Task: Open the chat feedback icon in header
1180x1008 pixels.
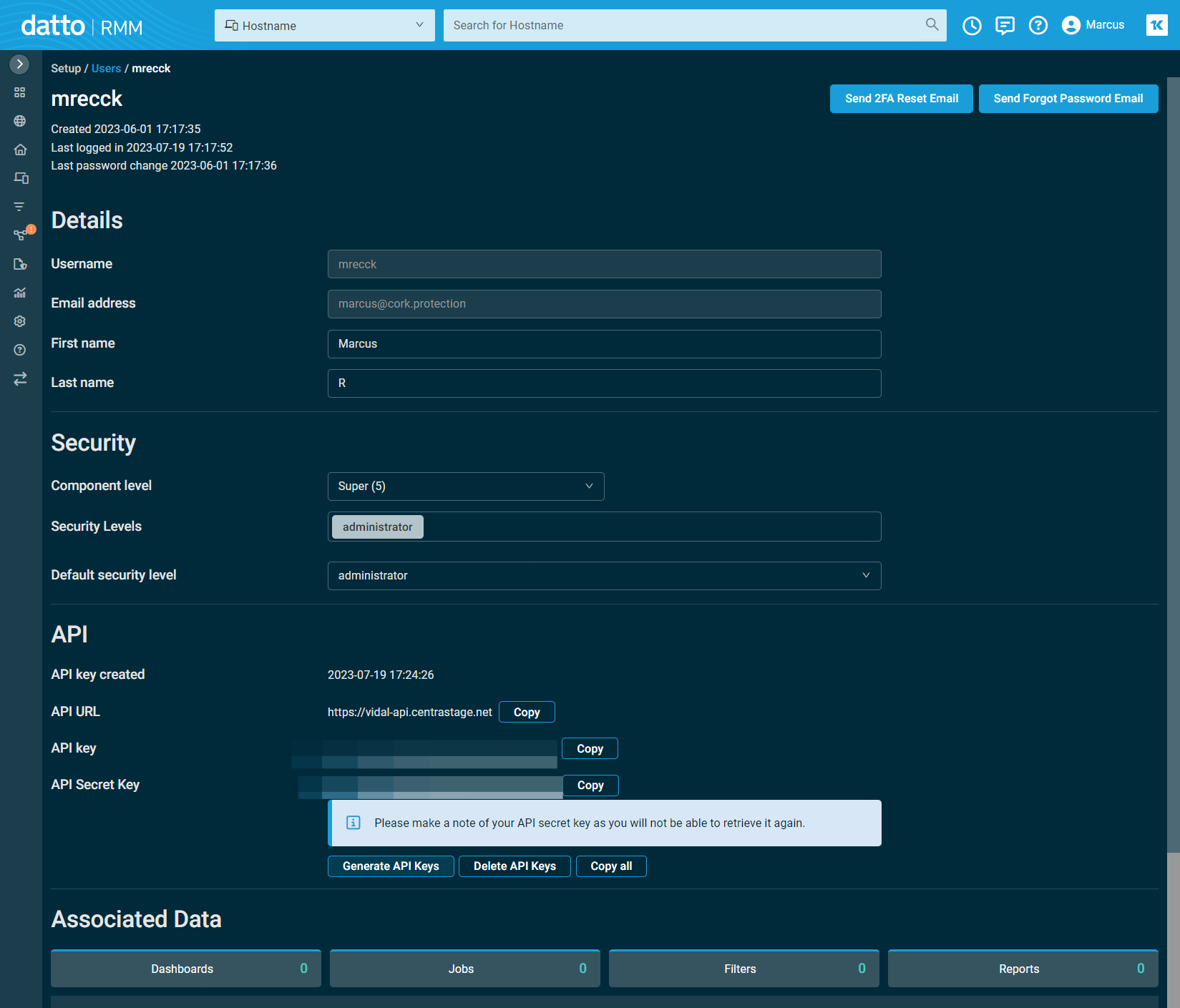Action: [1005, 26]
